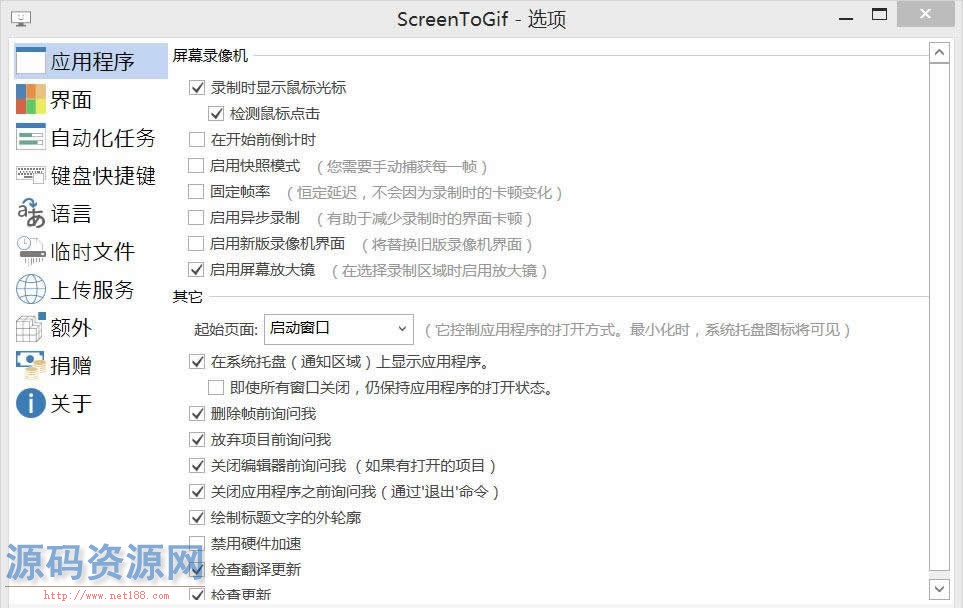963x608 pixels.
Task: Open the 临时文件 tab label
Action: point(92,252)
